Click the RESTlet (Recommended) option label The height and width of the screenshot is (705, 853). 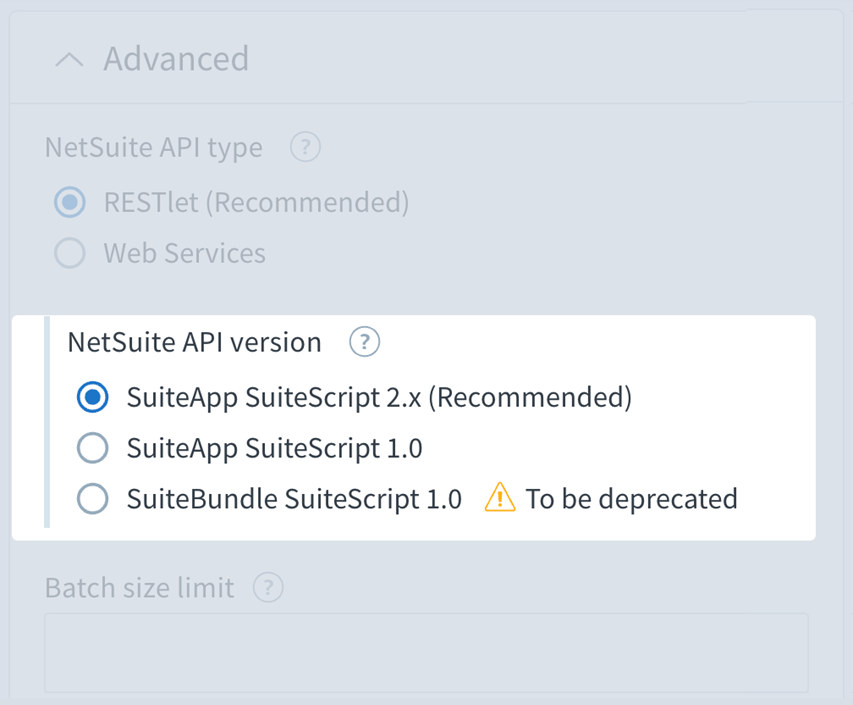click(x=256, y=202)
